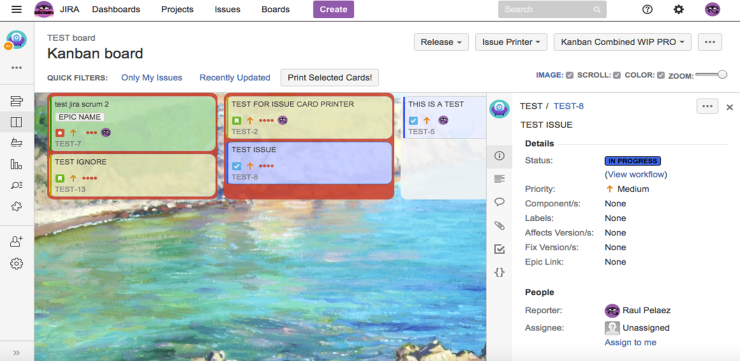Show the Details info tab icon
This screenshot has width=740, height=361.
click(x=499, y=156)
